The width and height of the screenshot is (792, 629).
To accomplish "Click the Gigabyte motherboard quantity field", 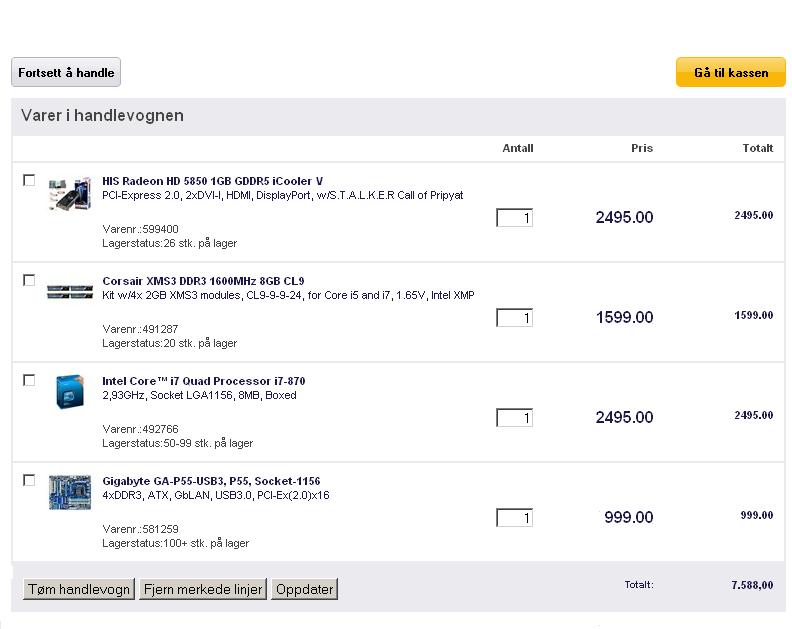I will click(x=514, y=518).
